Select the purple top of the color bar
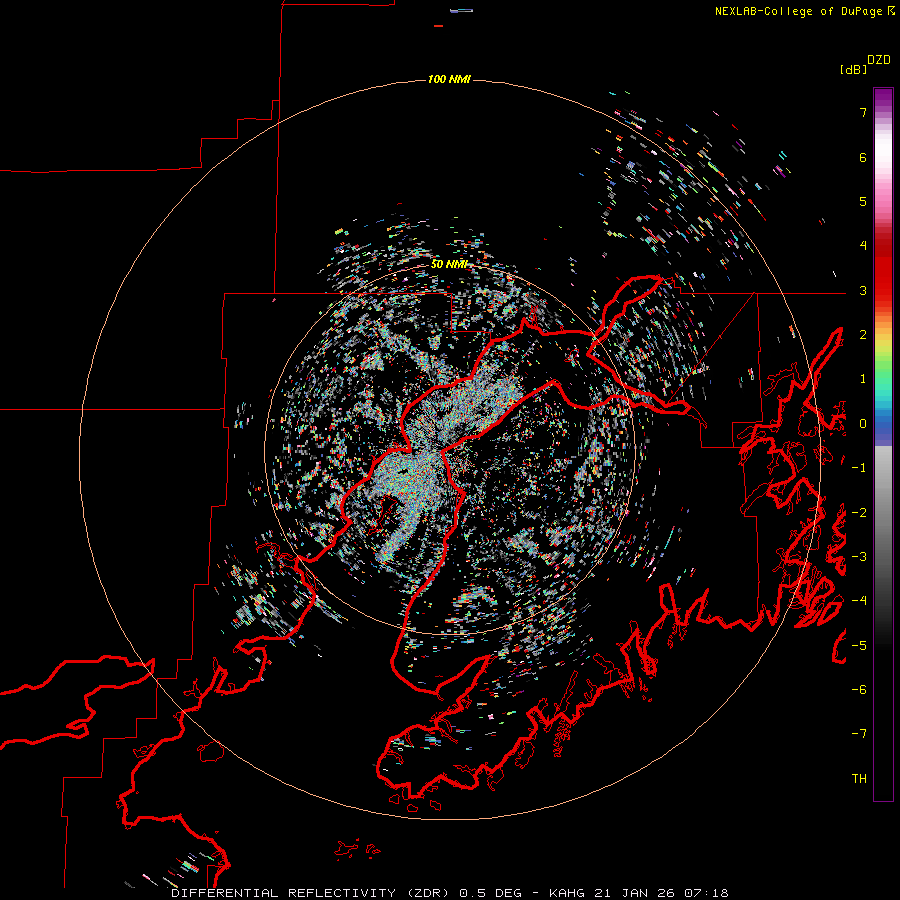The width and height of the screenshot is (900, 900). 883,98
